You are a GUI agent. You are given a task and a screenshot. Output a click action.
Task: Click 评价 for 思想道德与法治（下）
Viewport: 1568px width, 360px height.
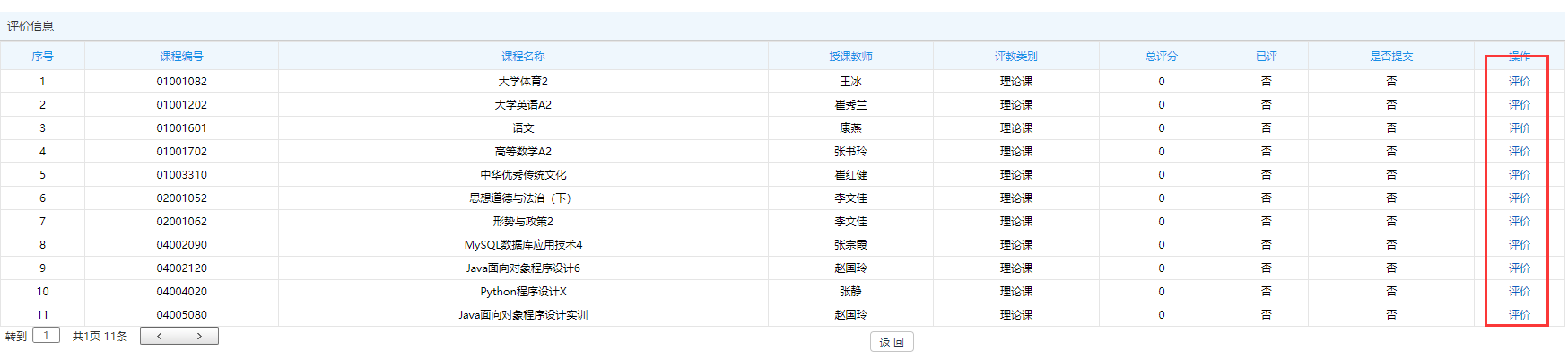1519,198
